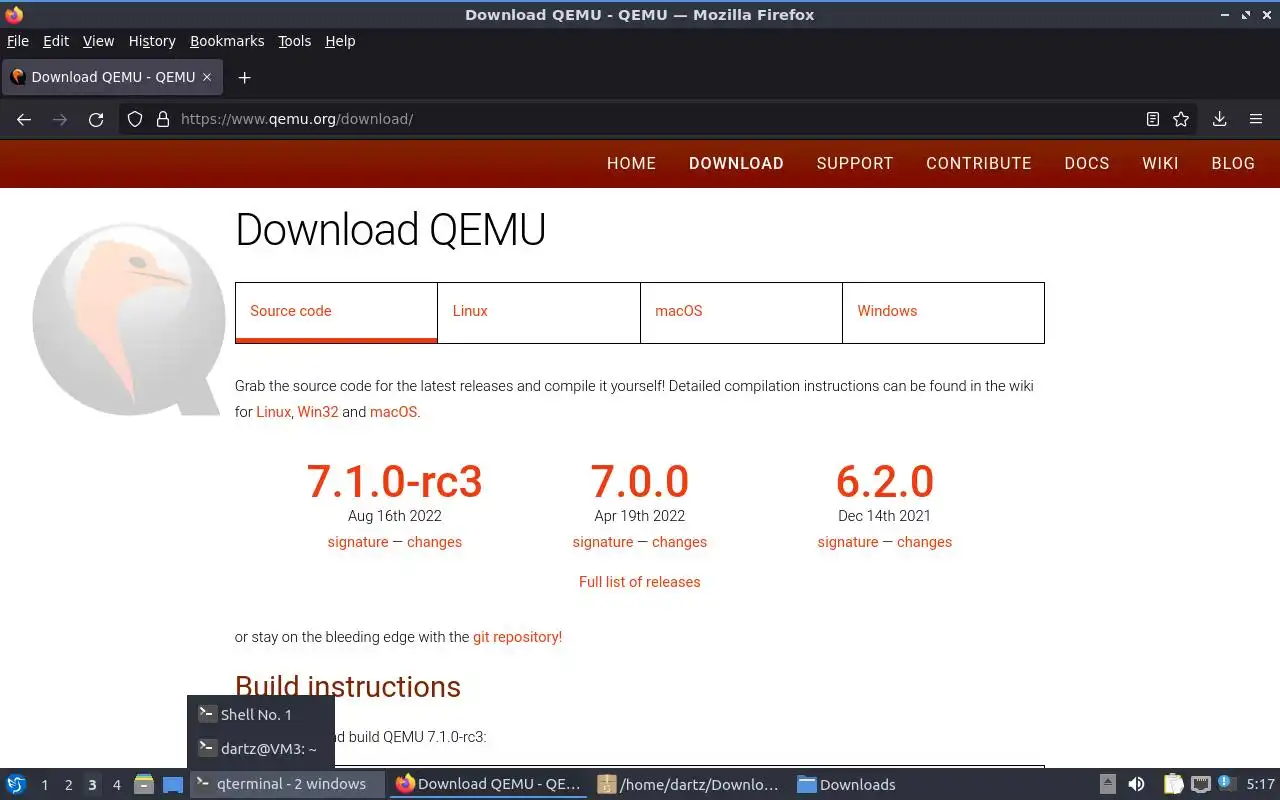This screenshot has width=1280, height=800.
Task: Open the network status tray icon
Action: (x=1201, y=784)
